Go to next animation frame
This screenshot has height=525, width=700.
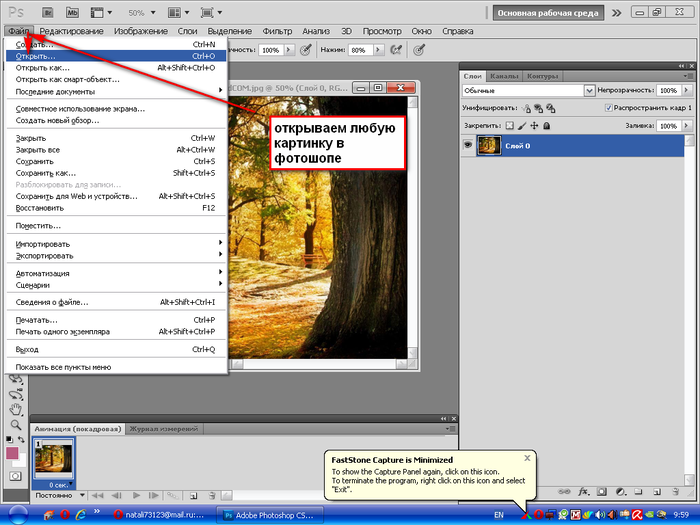[154, 496]
